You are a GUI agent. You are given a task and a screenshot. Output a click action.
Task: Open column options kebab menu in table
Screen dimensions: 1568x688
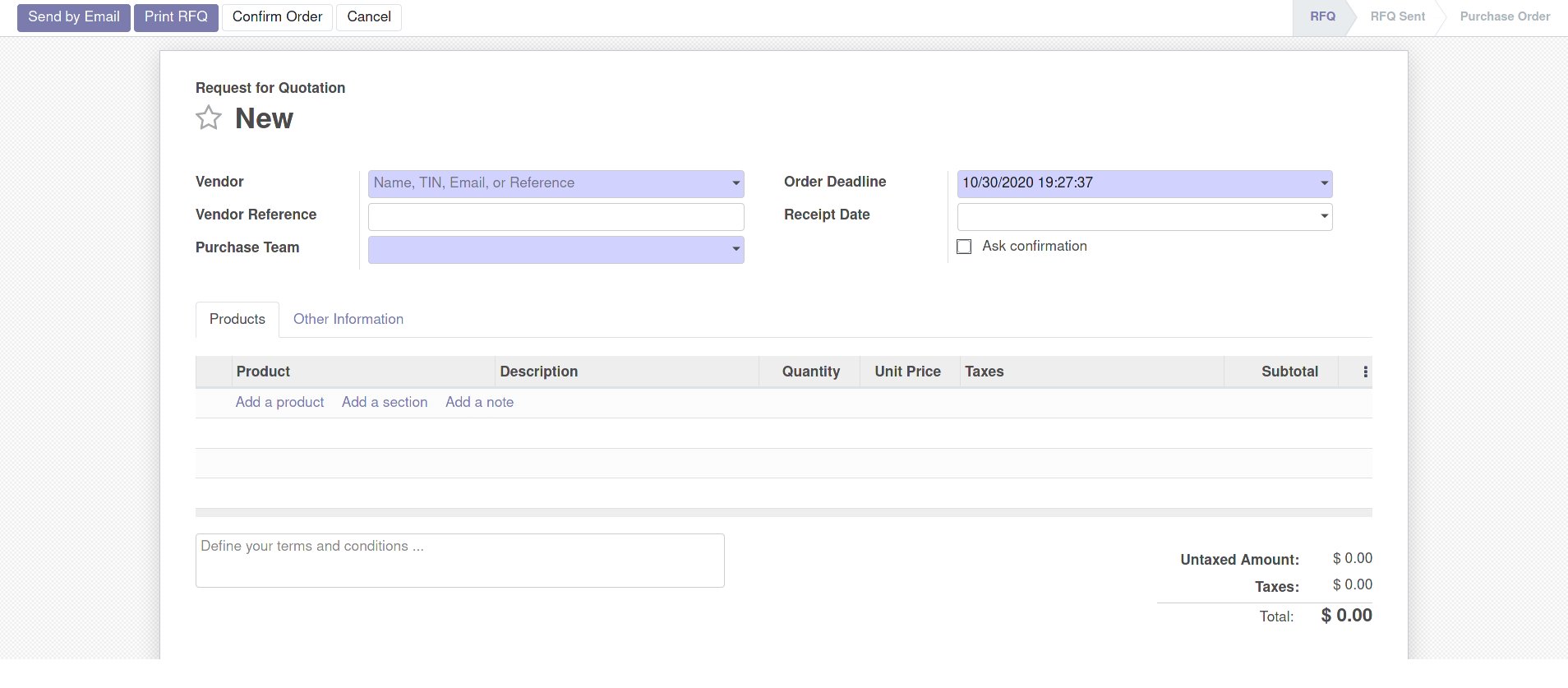coord(1365,372)
